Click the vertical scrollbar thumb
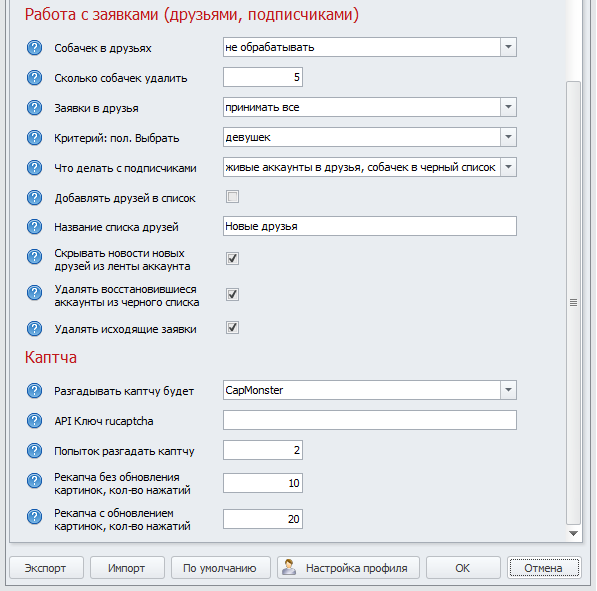 coord(573,303)
